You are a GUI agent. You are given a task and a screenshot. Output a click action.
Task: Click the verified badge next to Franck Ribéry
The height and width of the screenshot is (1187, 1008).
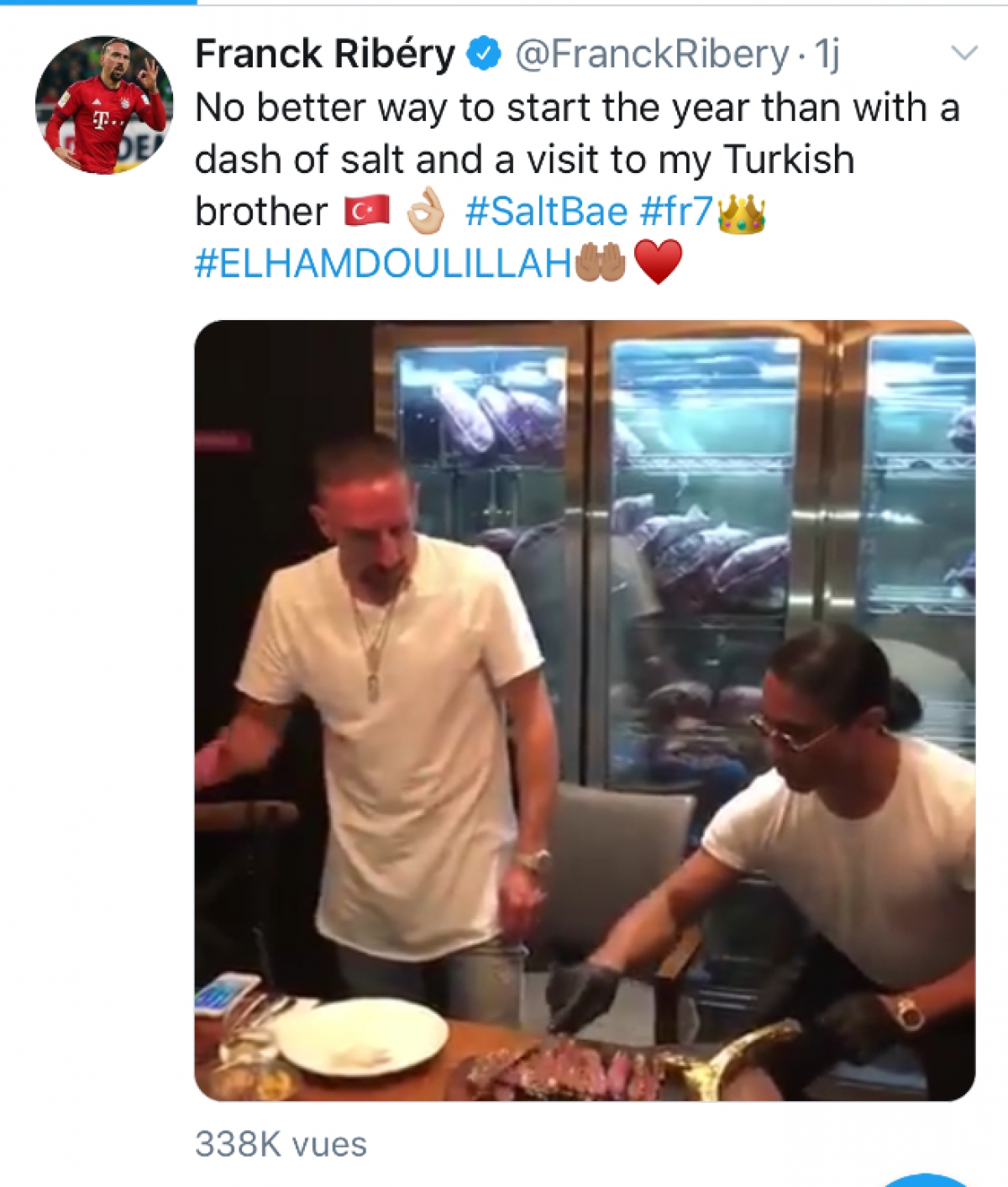[485, 54]
